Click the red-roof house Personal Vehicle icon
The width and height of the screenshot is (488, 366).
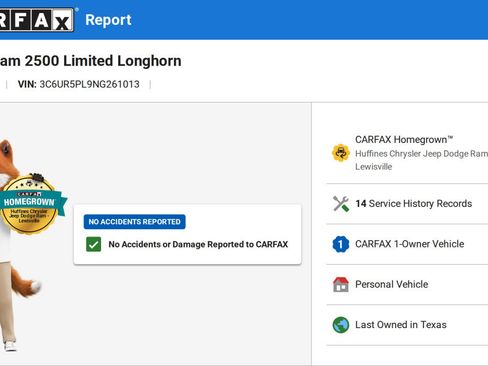[341, 284]
